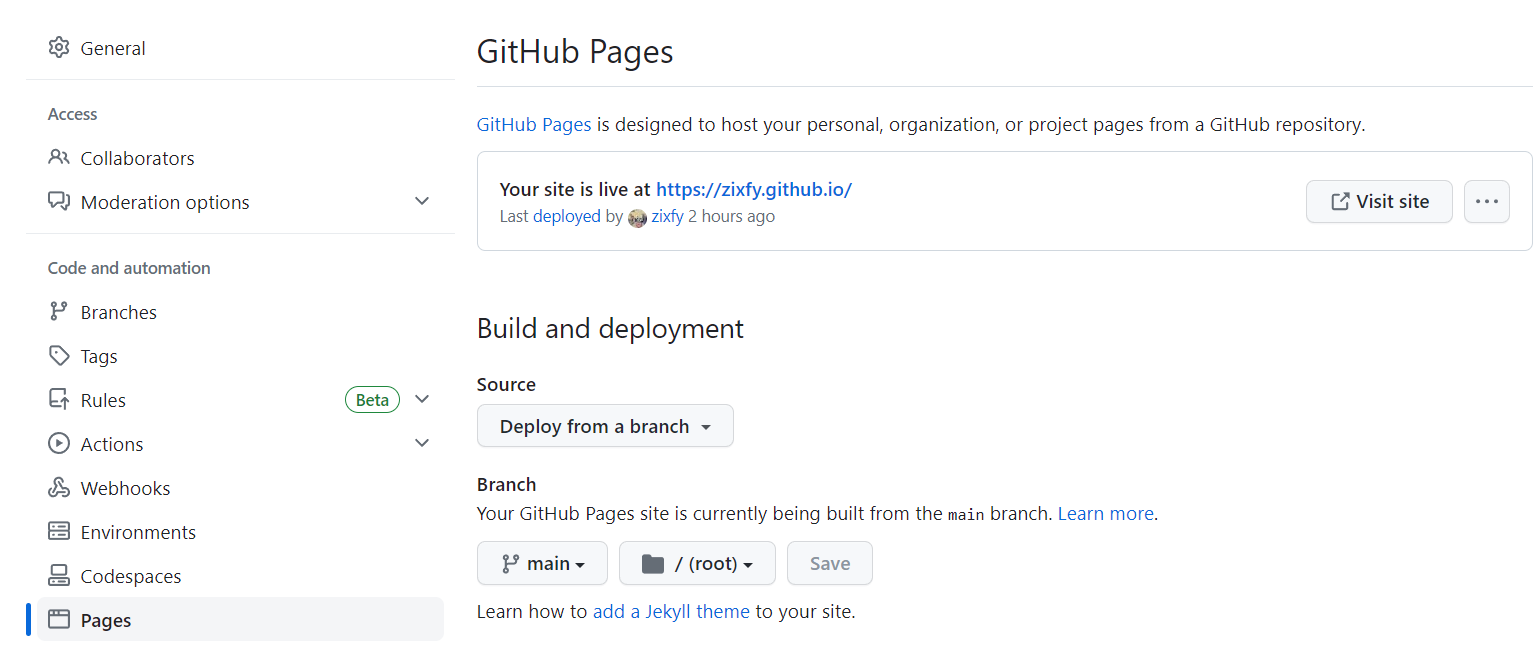Click the Rules label in sidebar
1537x650 pixels.
[103, 400]
